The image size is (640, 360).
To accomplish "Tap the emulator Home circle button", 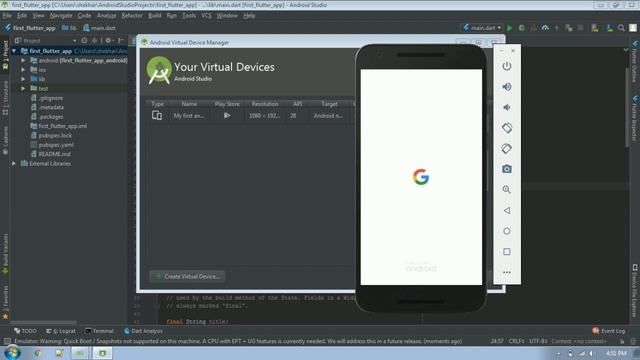I will point(507,231).
